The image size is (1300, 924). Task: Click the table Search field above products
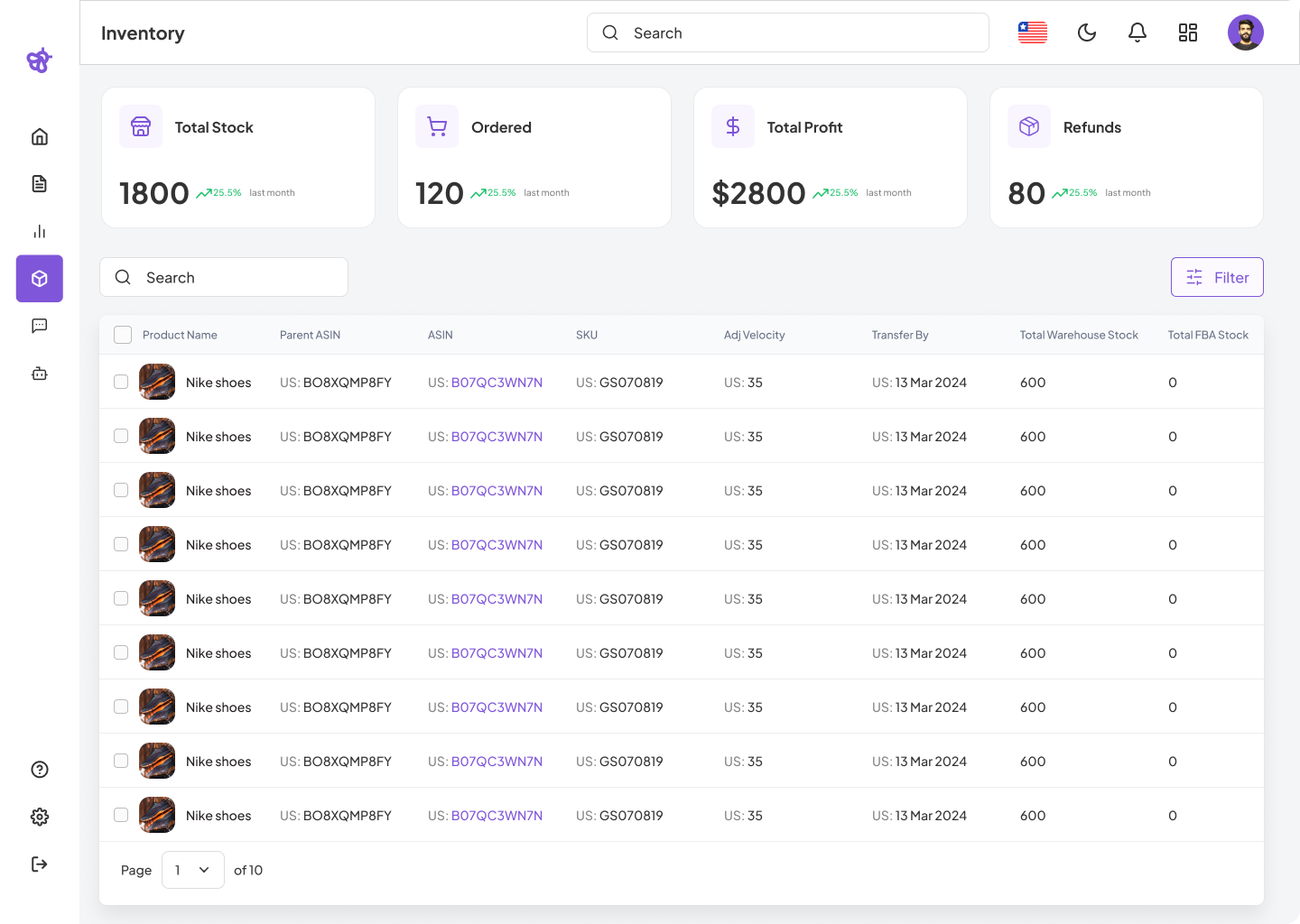(224, 278)
